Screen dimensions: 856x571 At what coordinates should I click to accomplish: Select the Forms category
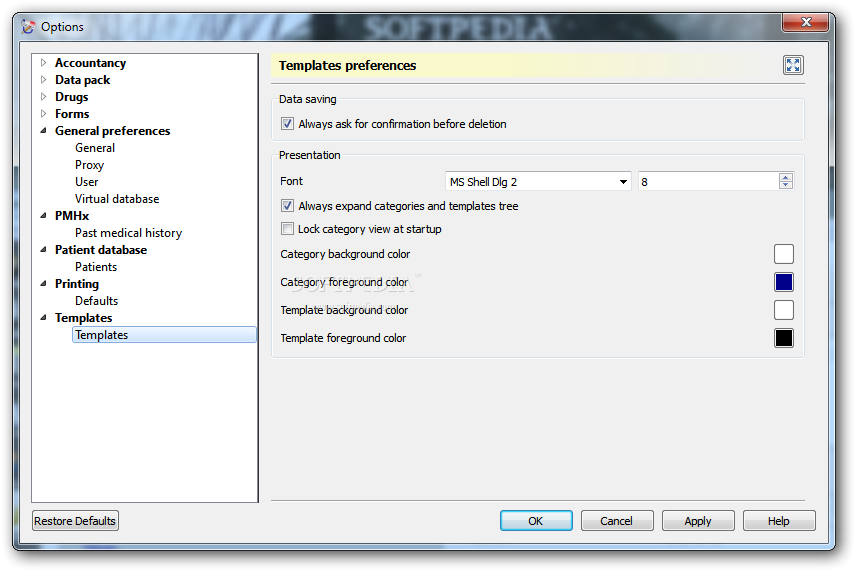click(72, 114)
